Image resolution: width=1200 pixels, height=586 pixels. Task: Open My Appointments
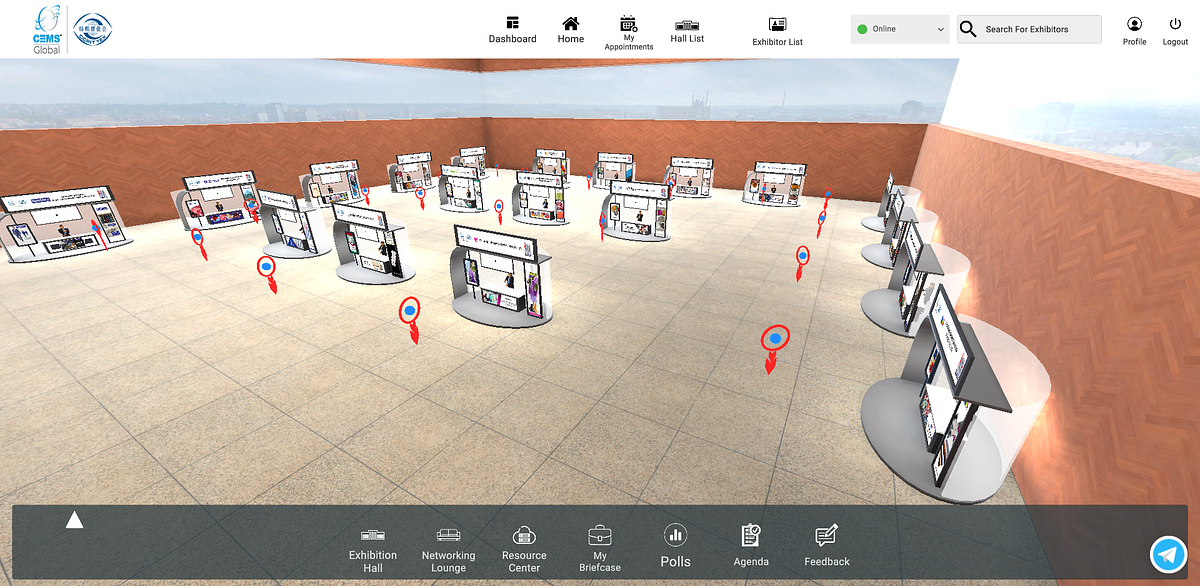point(628,30)
